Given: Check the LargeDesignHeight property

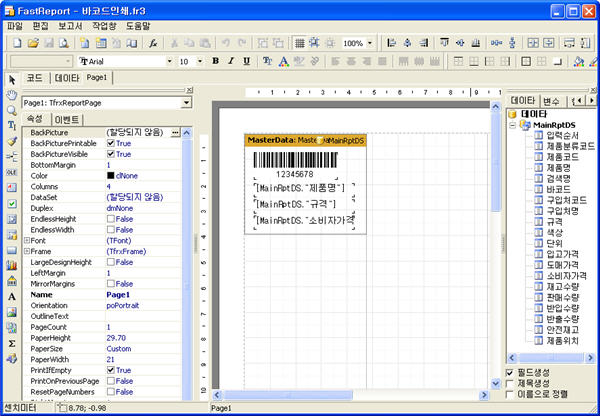Looking at the screenshot, I should [111, 262].
